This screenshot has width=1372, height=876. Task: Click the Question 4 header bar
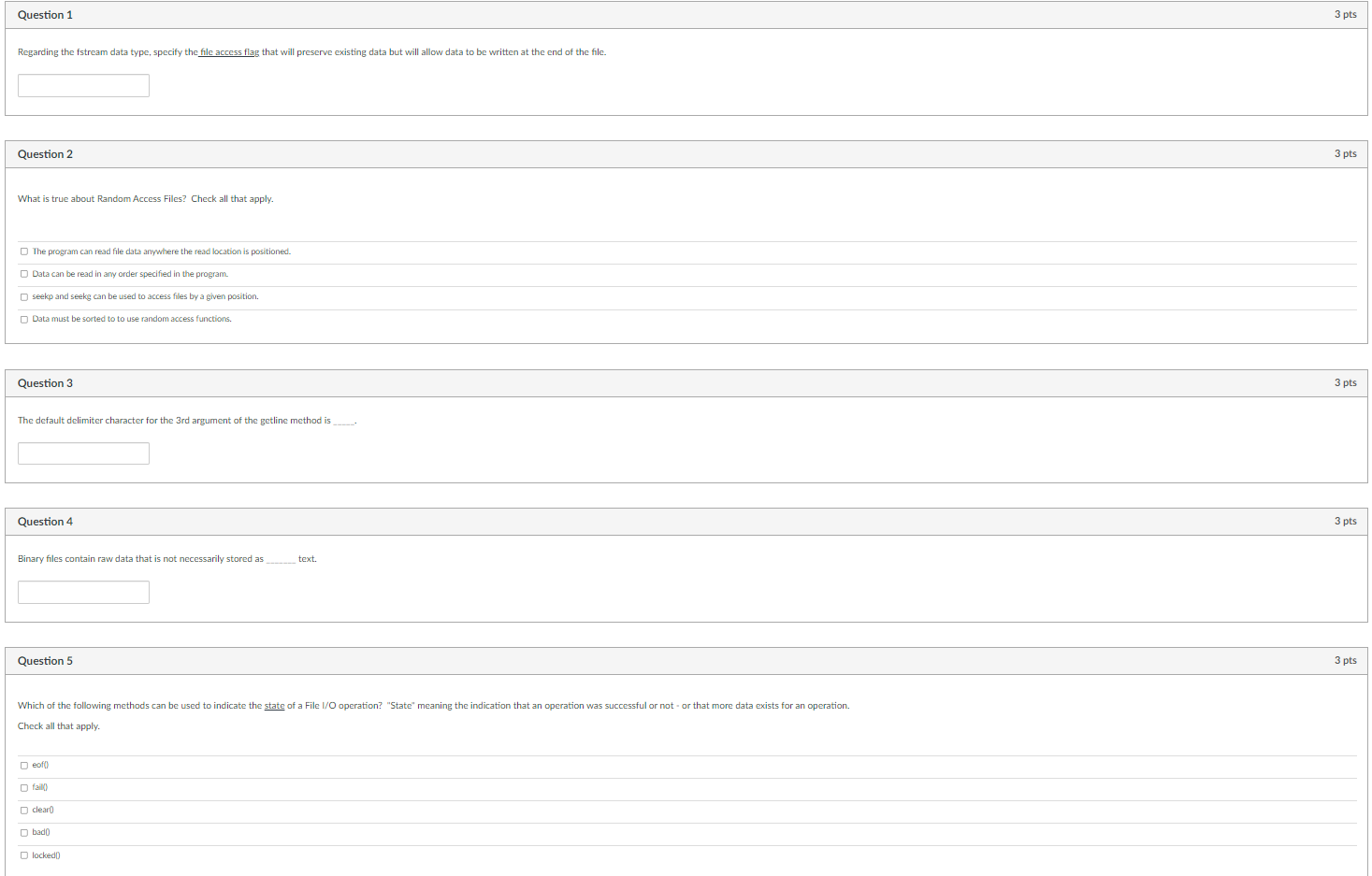point(655,521)
